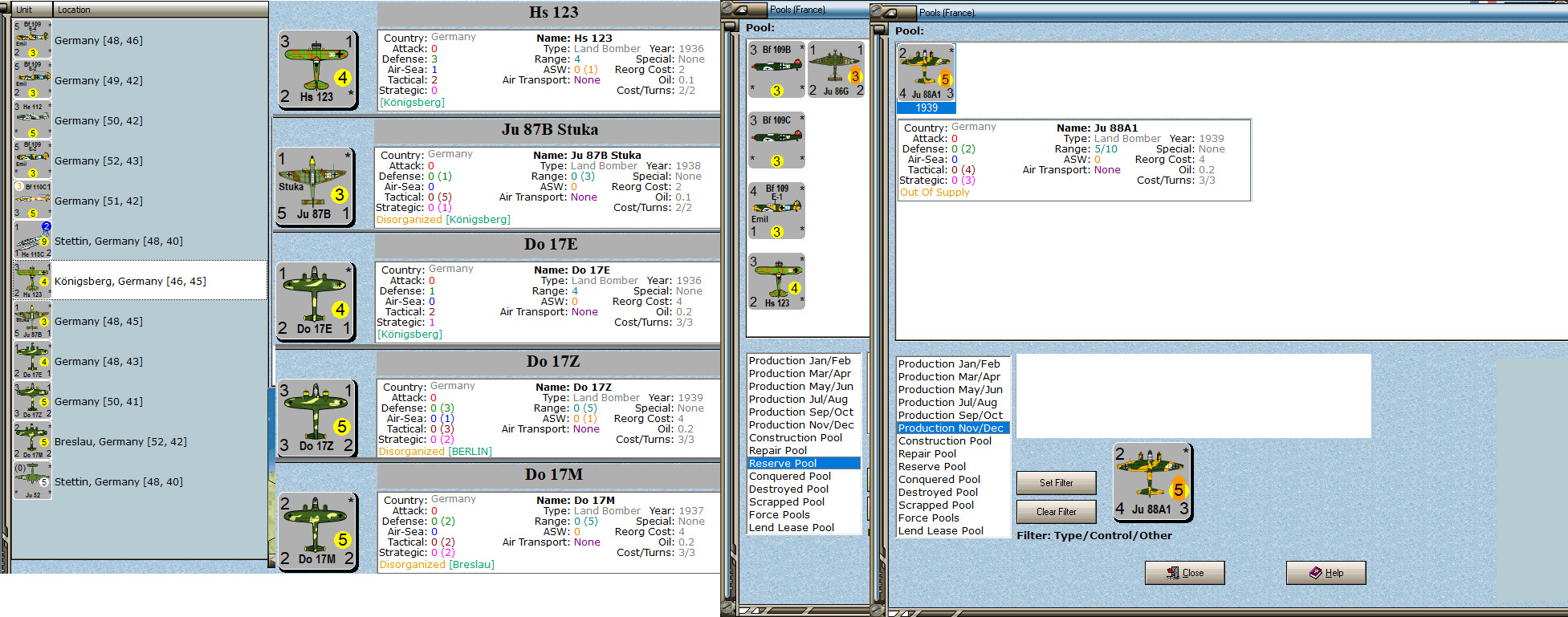Select the Bf 109 E-1 Emil counter
The width and height of the screenshot is (1568, 617).
point(776,210)
